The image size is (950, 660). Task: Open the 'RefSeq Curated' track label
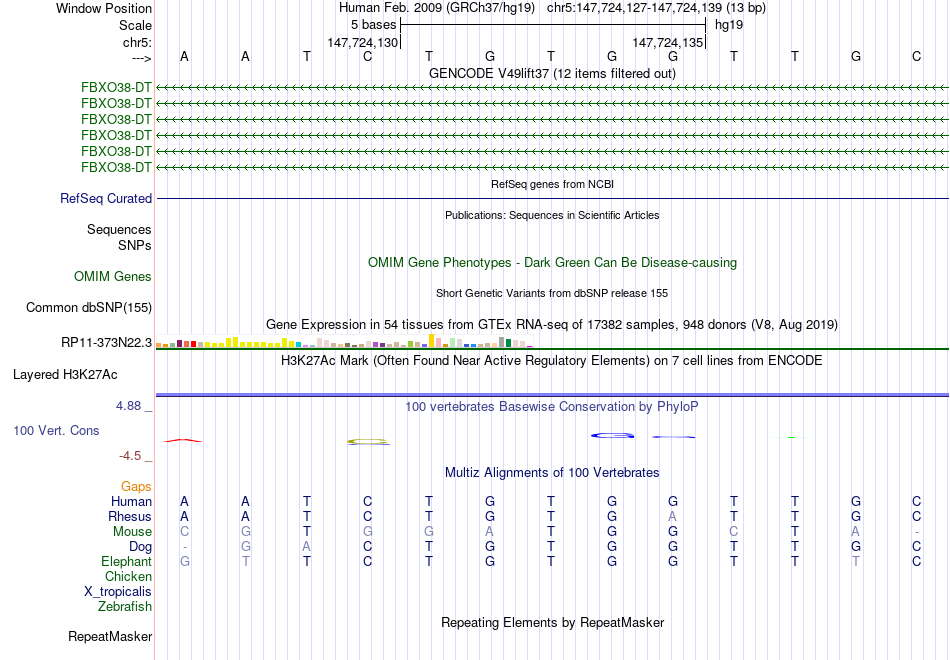[x=106, y=198]
